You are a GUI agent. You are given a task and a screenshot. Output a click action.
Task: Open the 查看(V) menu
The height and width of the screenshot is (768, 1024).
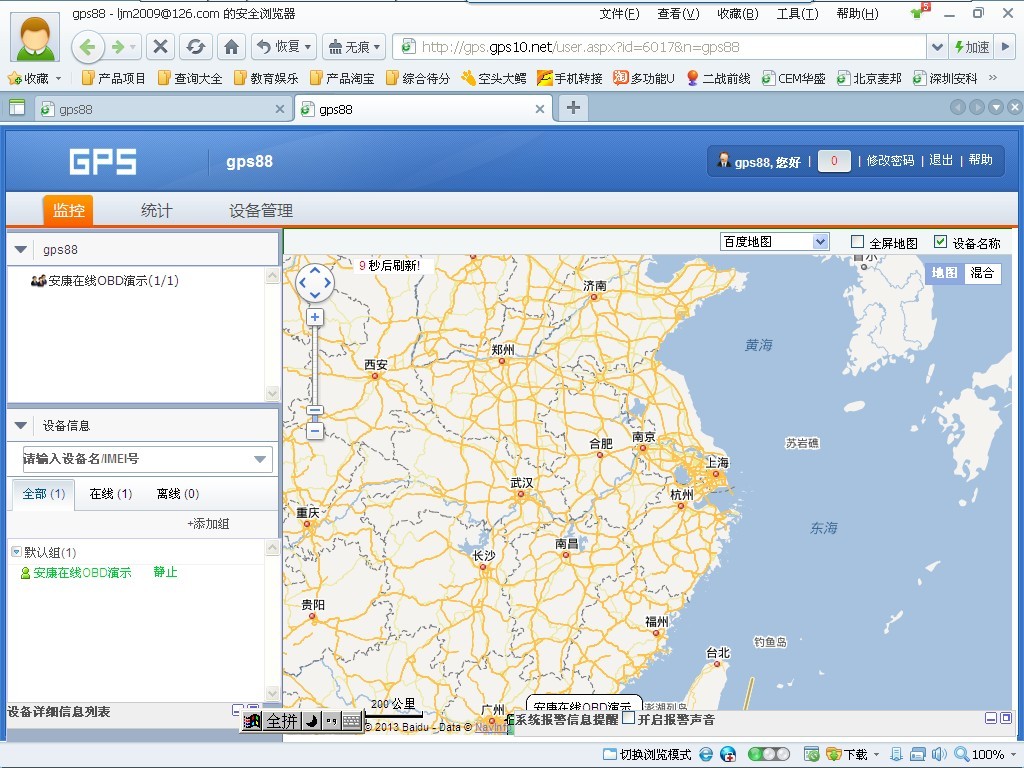(x=678, y=14)
